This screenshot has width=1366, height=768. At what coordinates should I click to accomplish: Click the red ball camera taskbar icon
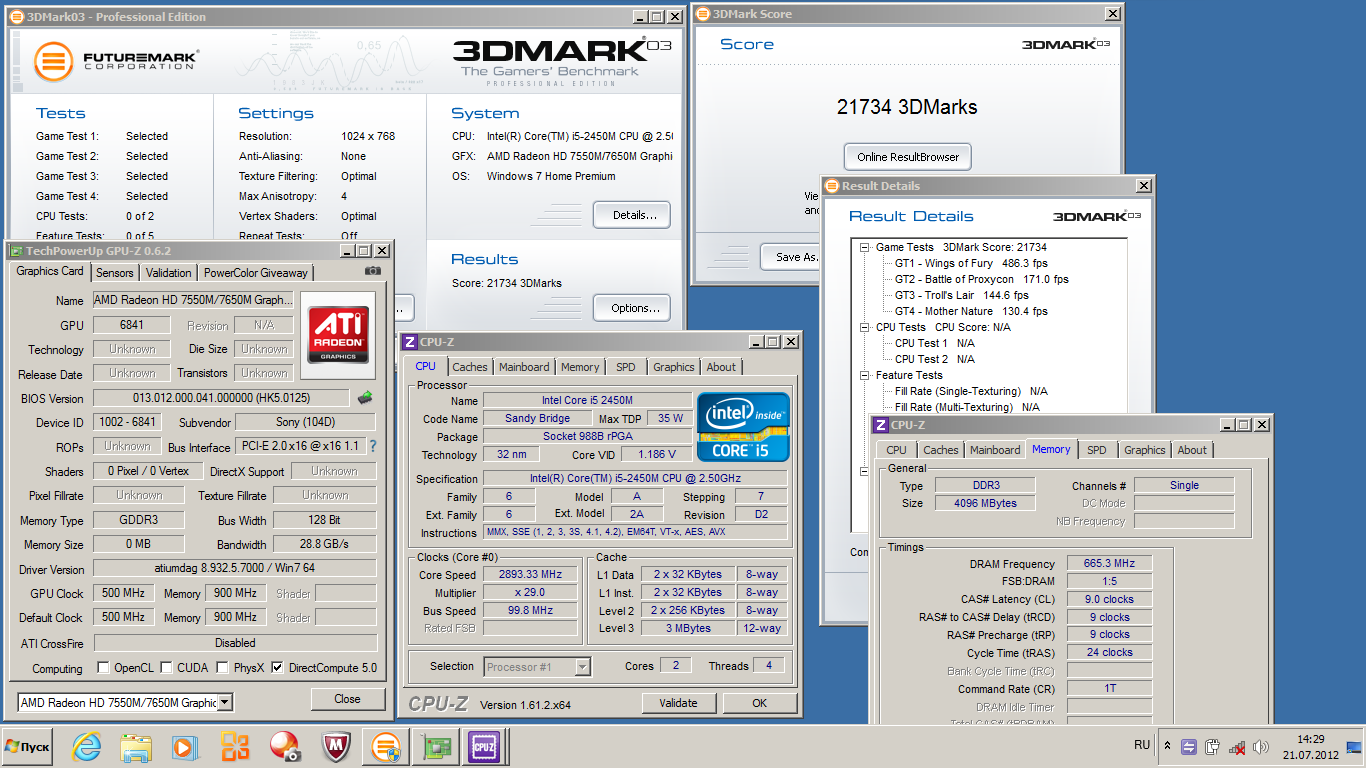tap(285, 746)
